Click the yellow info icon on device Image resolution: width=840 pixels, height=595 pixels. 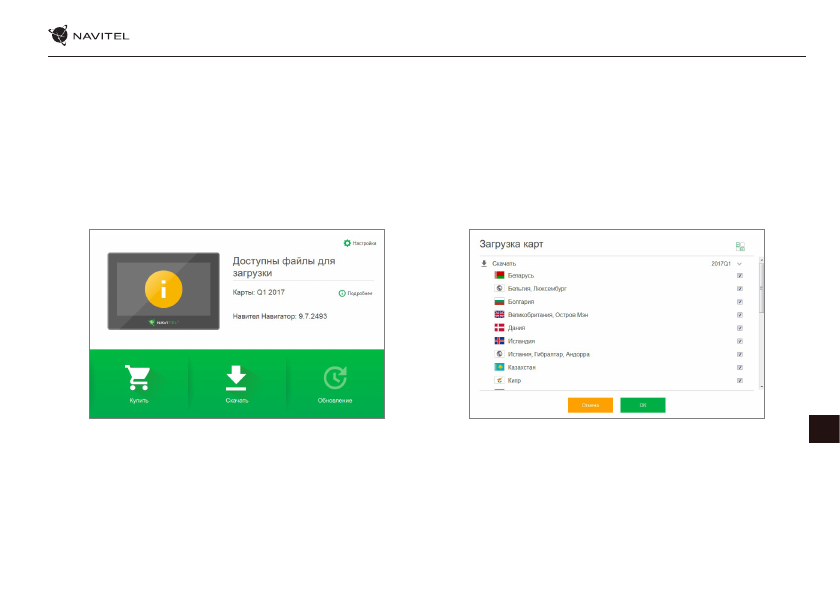[x=163, y=287]
